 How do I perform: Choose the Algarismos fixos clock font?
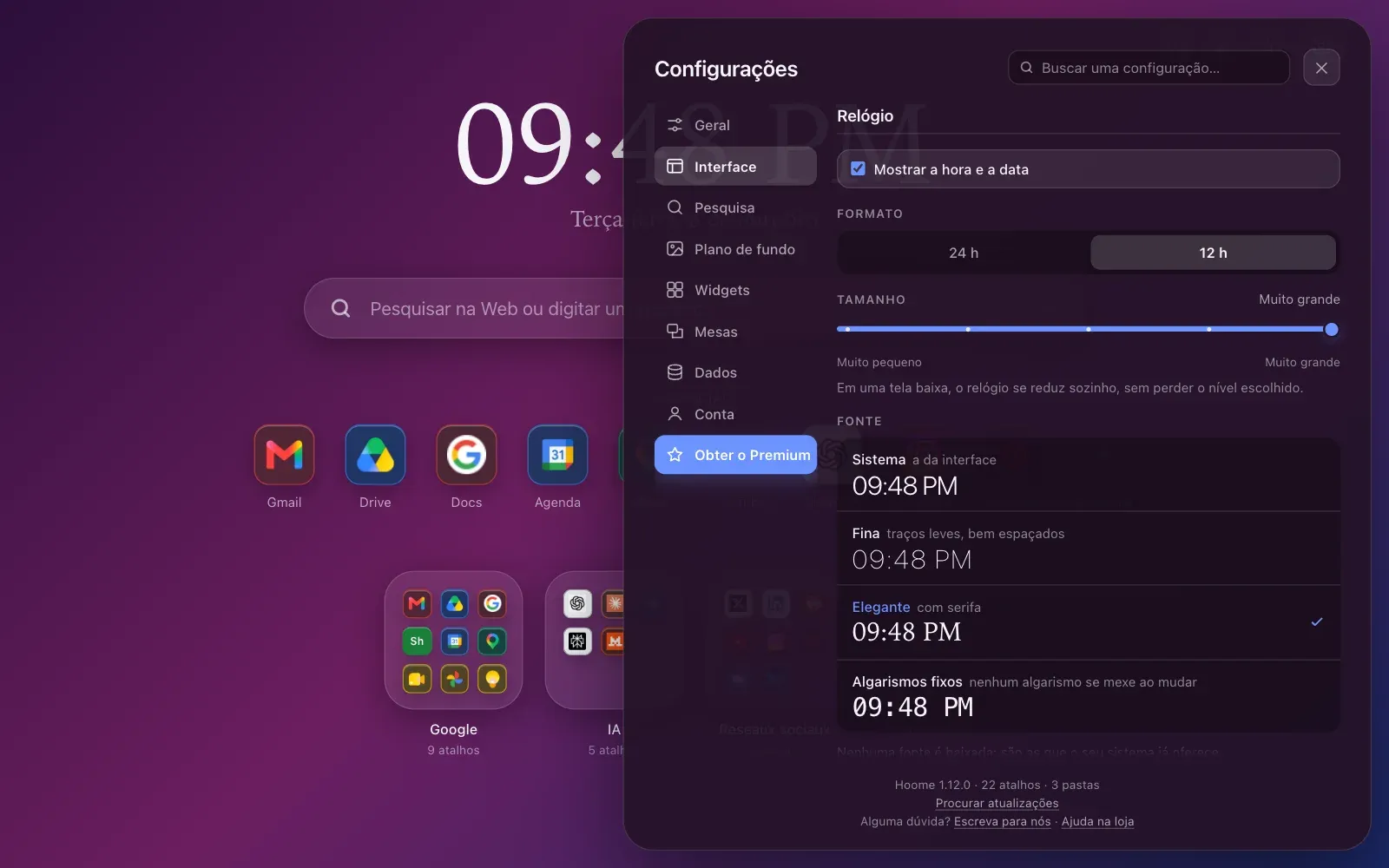tap(1088, 696)
